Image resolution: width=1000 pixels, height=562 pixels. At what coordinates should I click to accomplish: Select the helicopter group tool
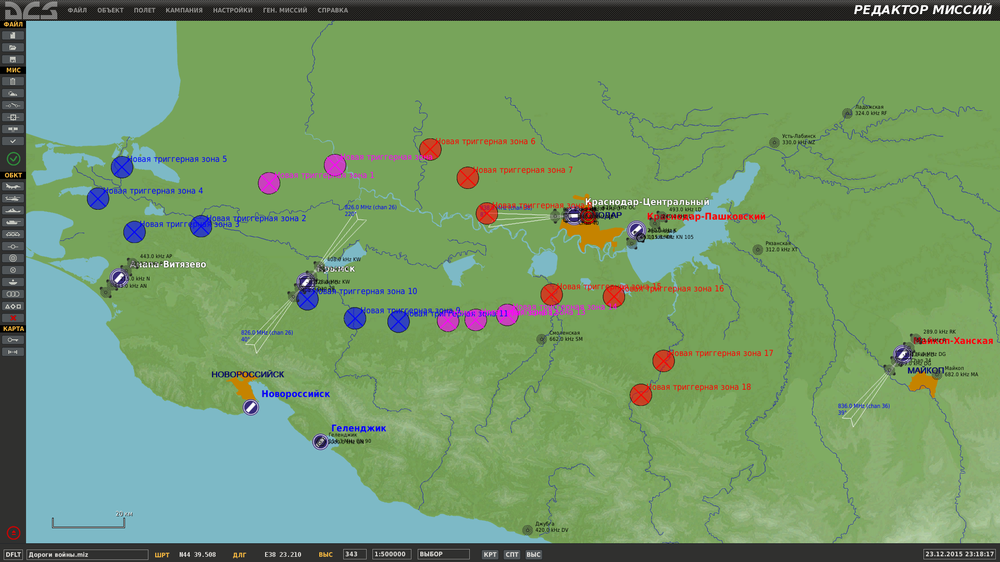pyautogui.click(x=13, y=198)
